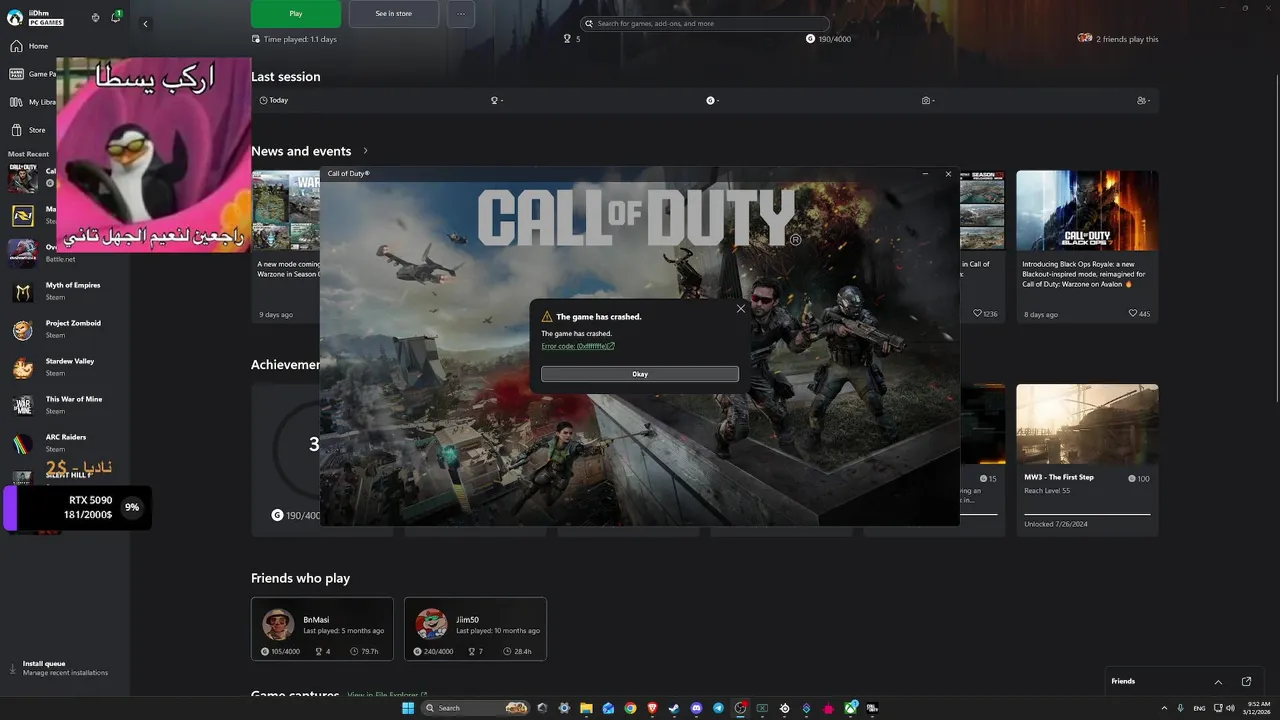Click the green Play button

coord(295,14)
